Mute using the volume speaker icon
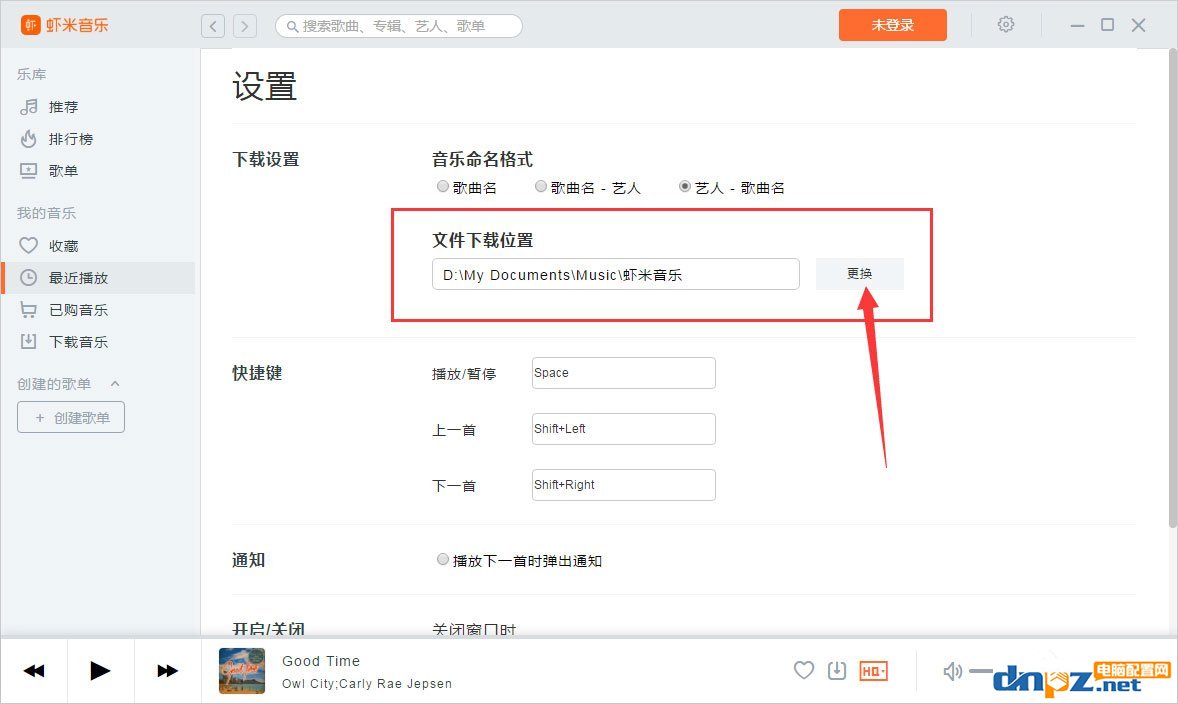Image resolution: width=1178 pixels, height=704 pixels. (x=952, y=671)
